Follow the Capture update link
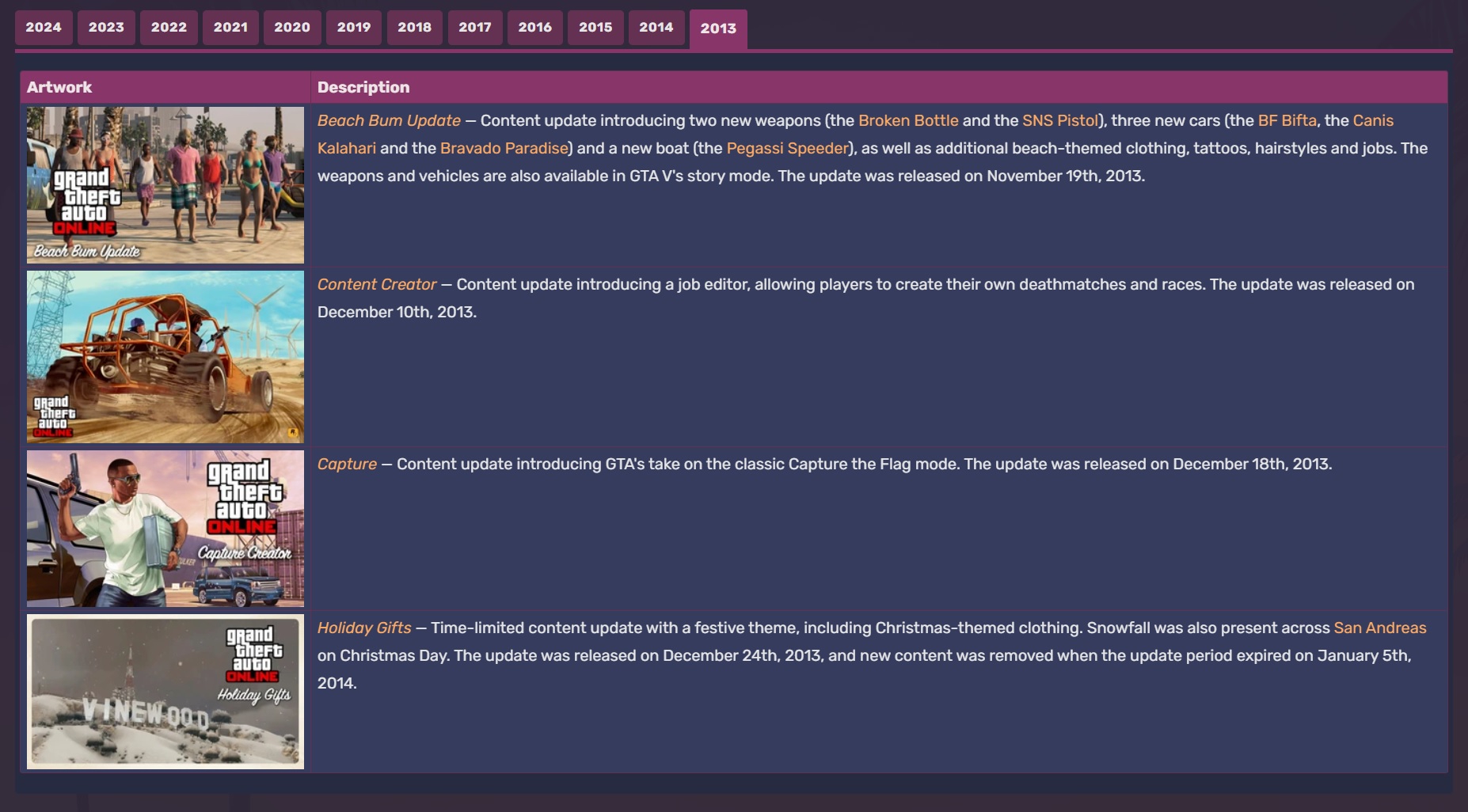 (x=347, y=464)
